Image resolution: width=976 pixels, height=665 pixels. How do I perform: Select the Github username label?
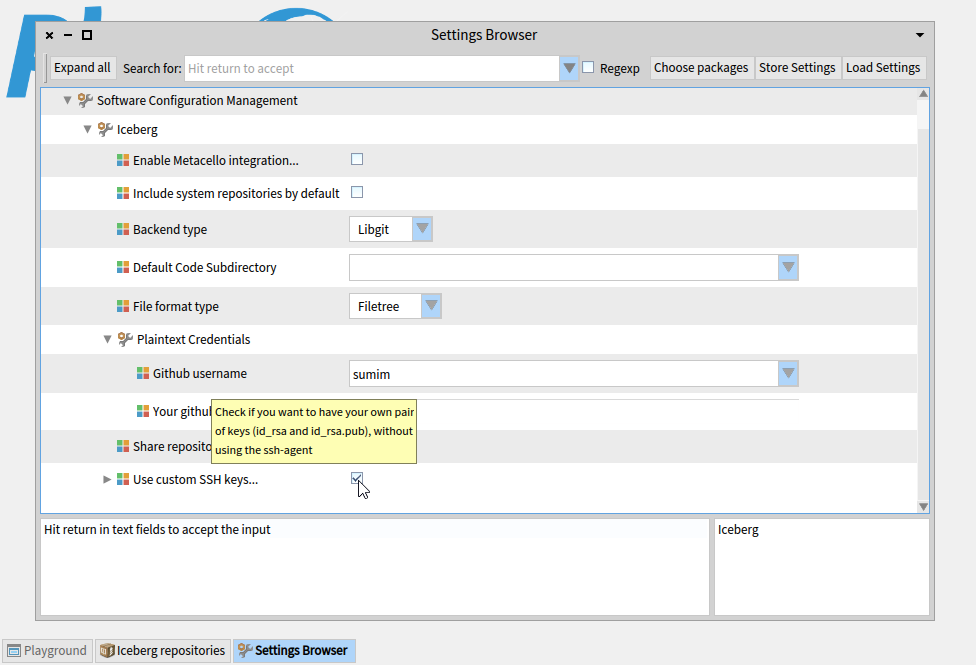[200, 374]
